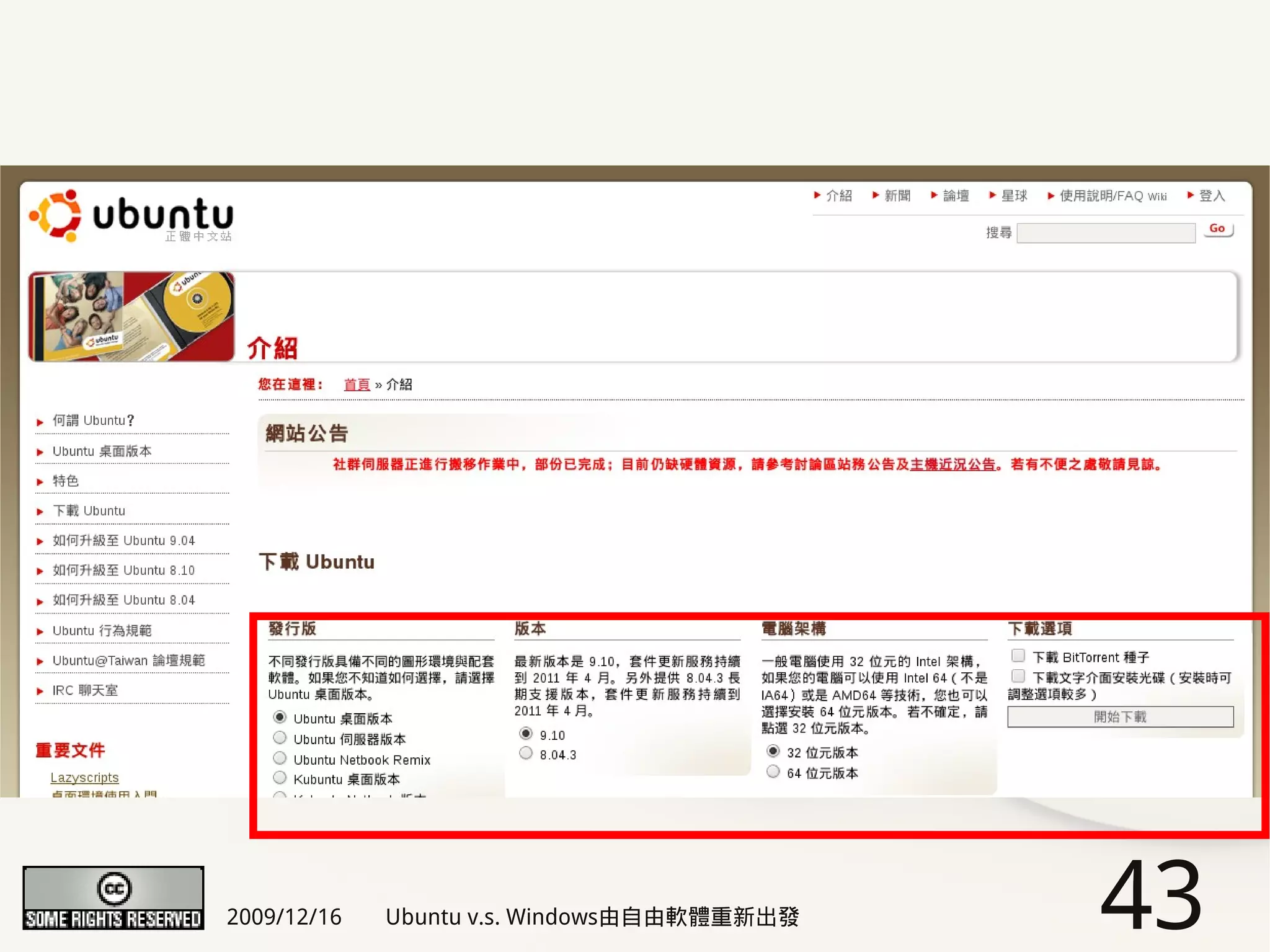Click the Go search button
The height and width of the screenshot is (952, 1270).
point(1217,229)
